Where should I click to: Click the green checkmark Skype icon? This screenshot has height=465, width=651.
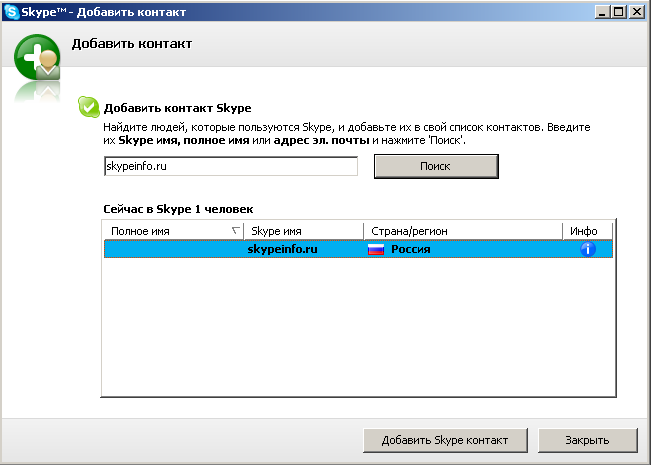tap(88, 107)
